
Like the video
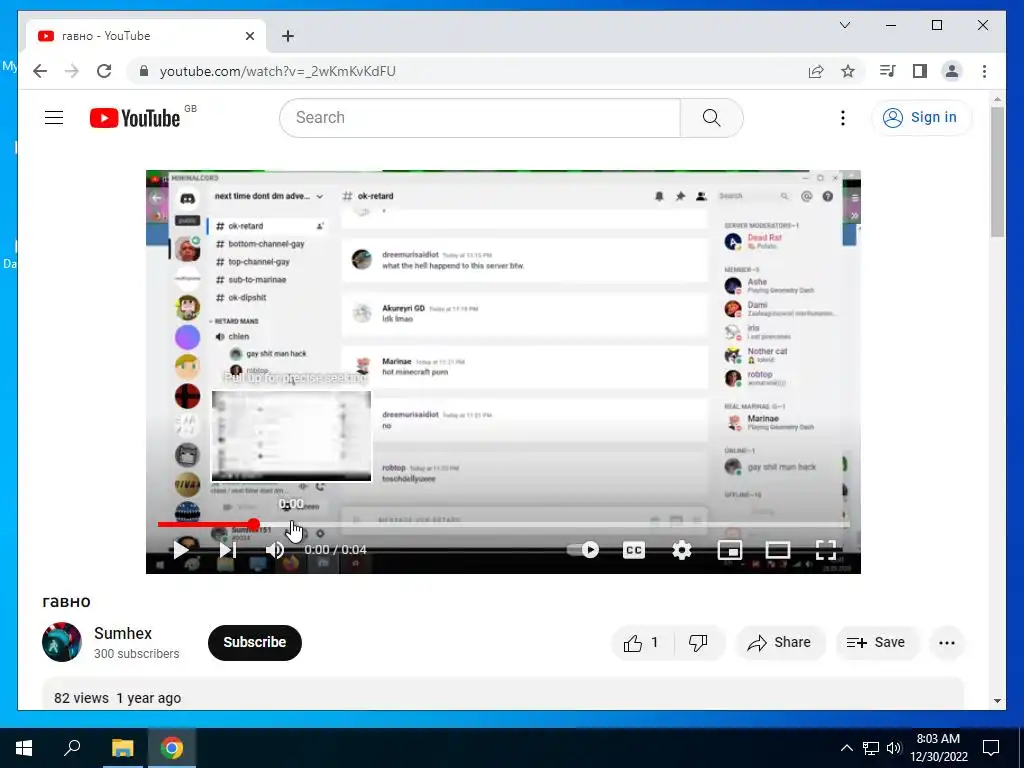click(641, 643)
